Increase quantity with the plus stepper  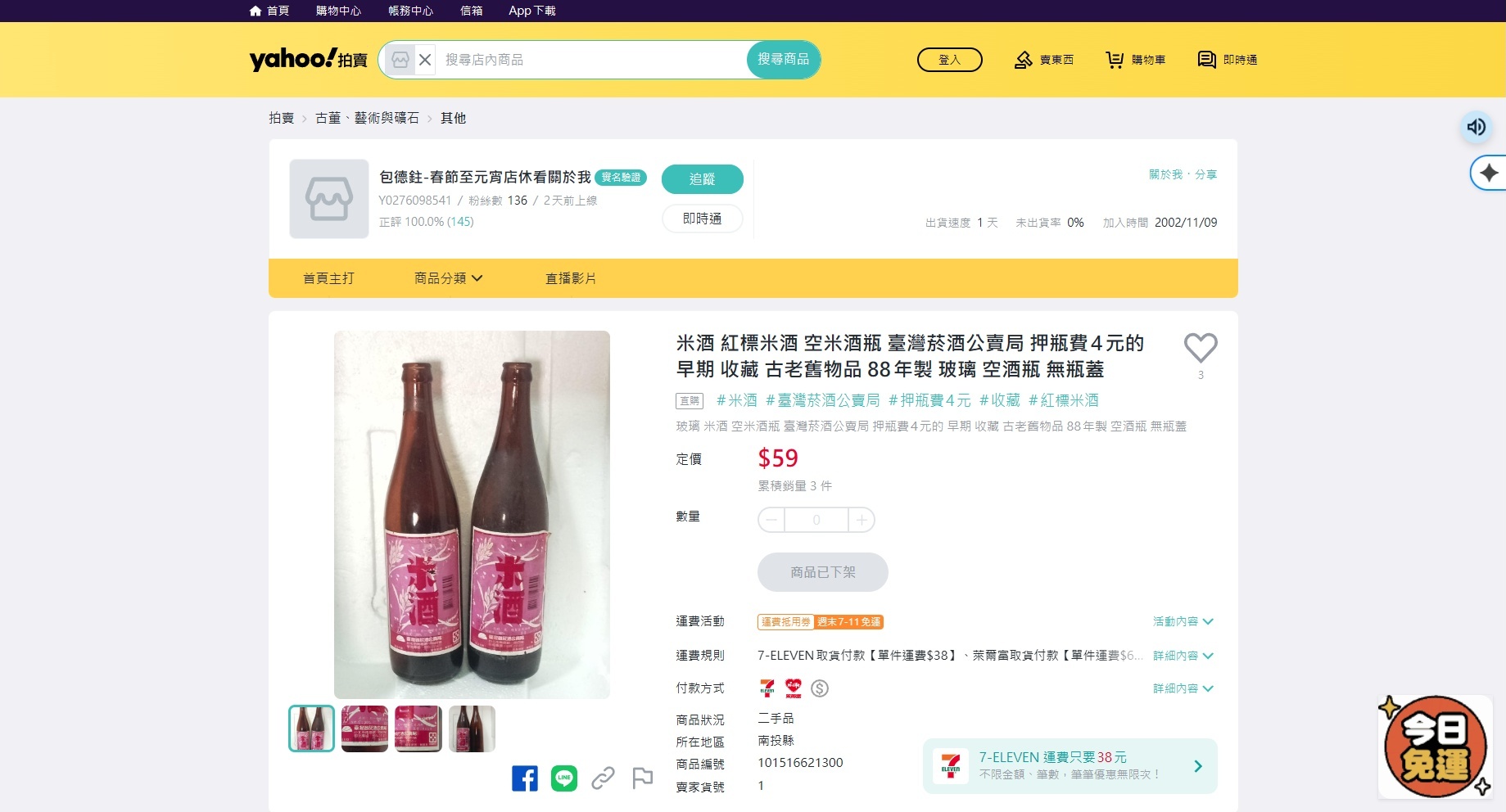pyautogui.click(x=861, y=520)
